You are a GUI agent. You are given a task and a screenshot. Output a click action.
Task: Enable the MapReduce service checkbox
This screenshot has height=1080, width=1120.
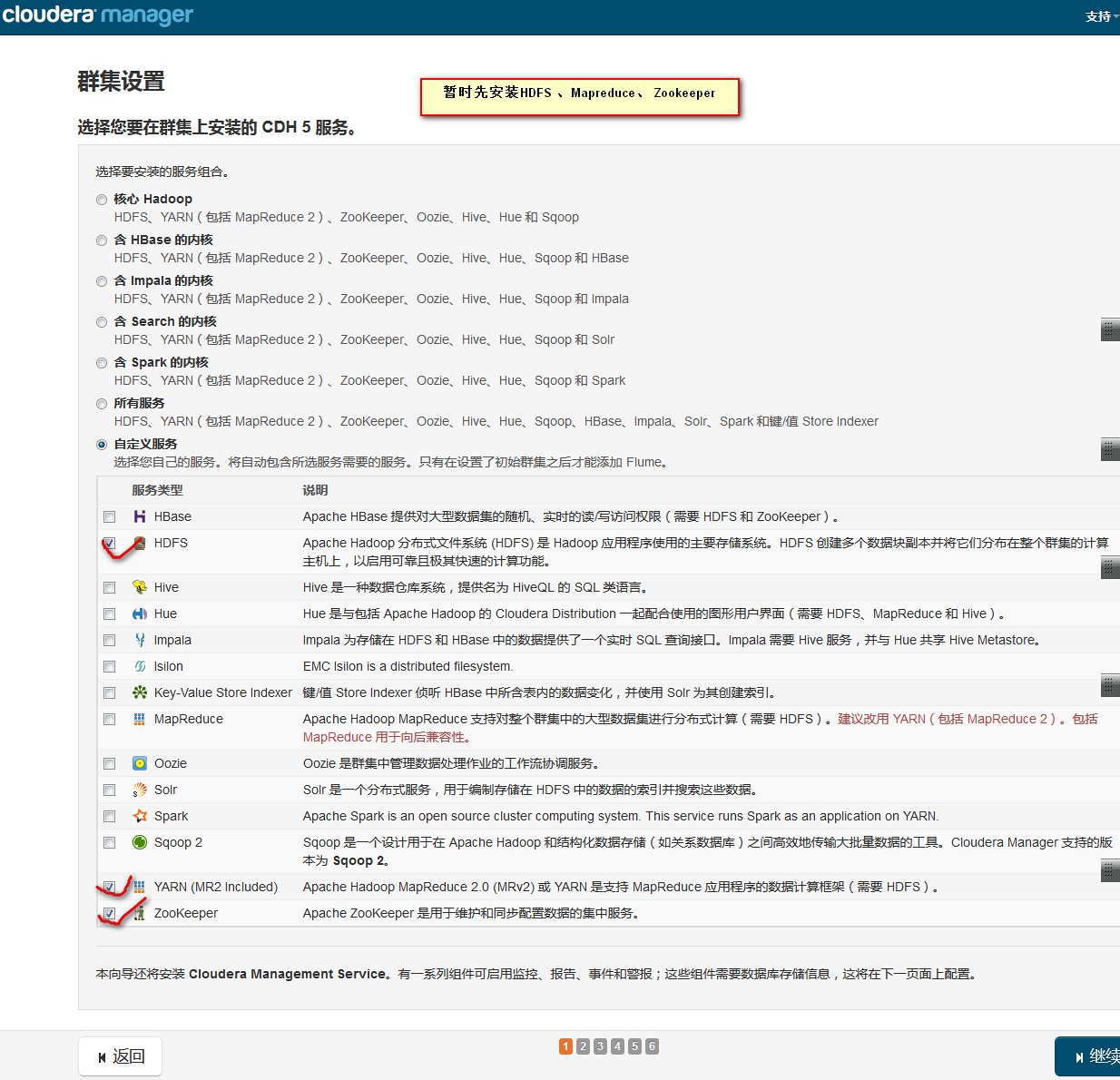[110, 720]
